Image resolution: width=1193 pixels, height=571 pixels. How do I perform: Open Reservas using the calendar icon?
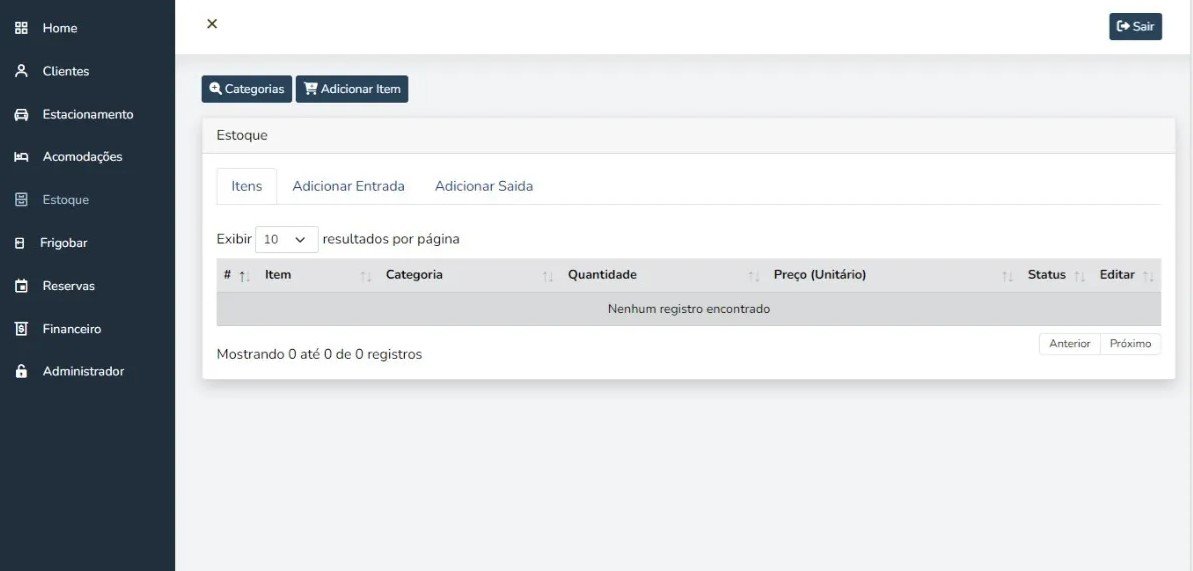21,286
